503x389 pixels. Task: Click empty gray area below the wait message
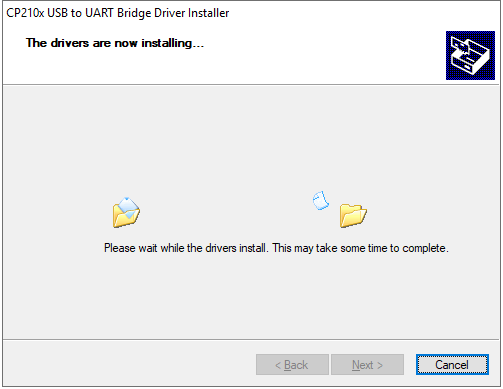(x=252, y=297)
